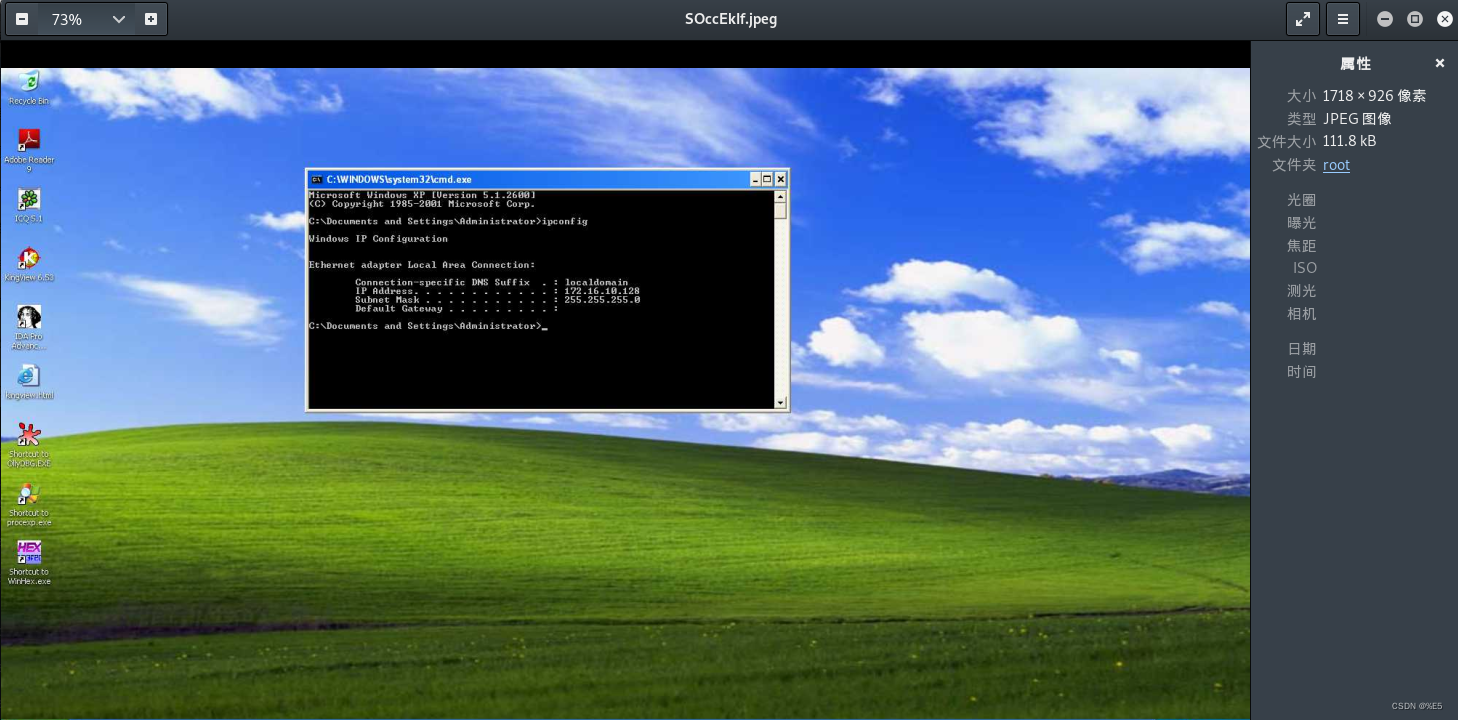Close the 属性 properties sidebar
Image resolution: width=1458 pixels, height=720 pixels.
[x=1440, y=63]
